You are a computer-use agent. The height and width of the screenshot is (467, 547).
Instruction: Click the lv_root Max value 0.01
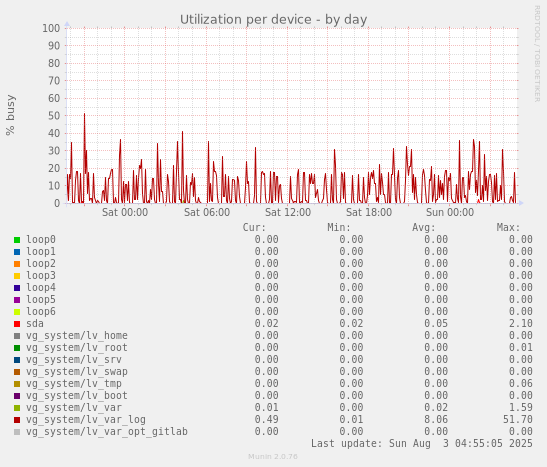[x=520, y=348]
